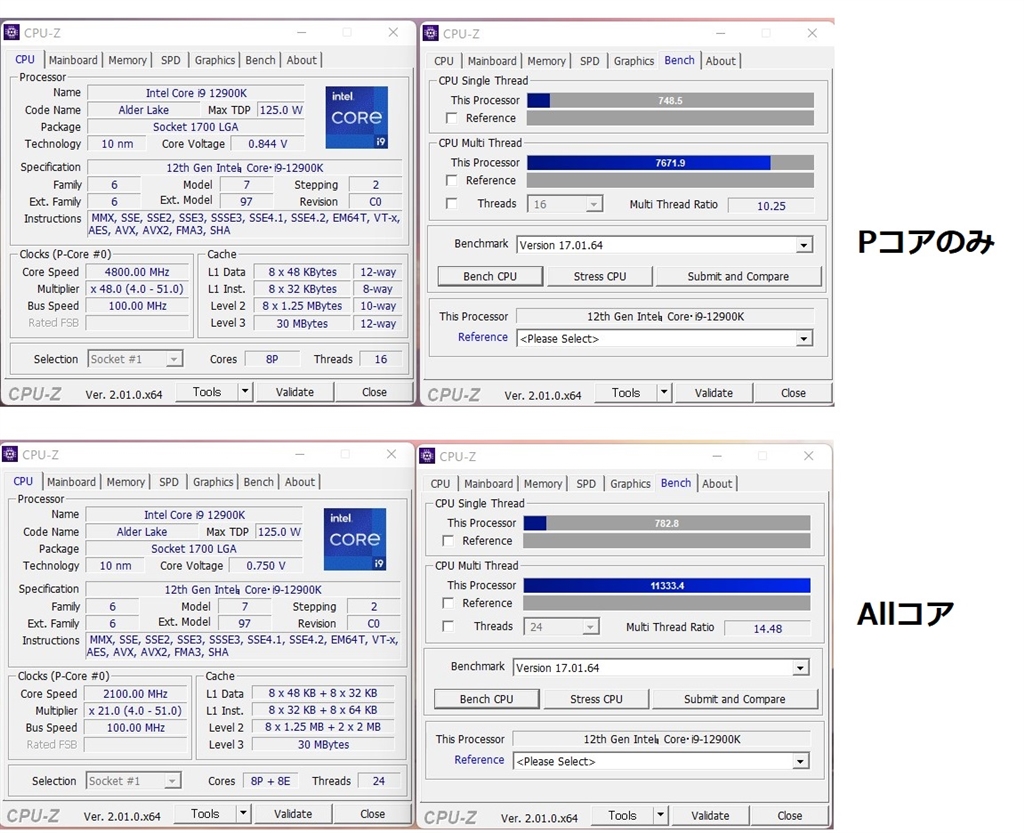The image size is (1024, 833).
Task: Click the Core Speed value 2100.00 MHz
Action: 135,694
